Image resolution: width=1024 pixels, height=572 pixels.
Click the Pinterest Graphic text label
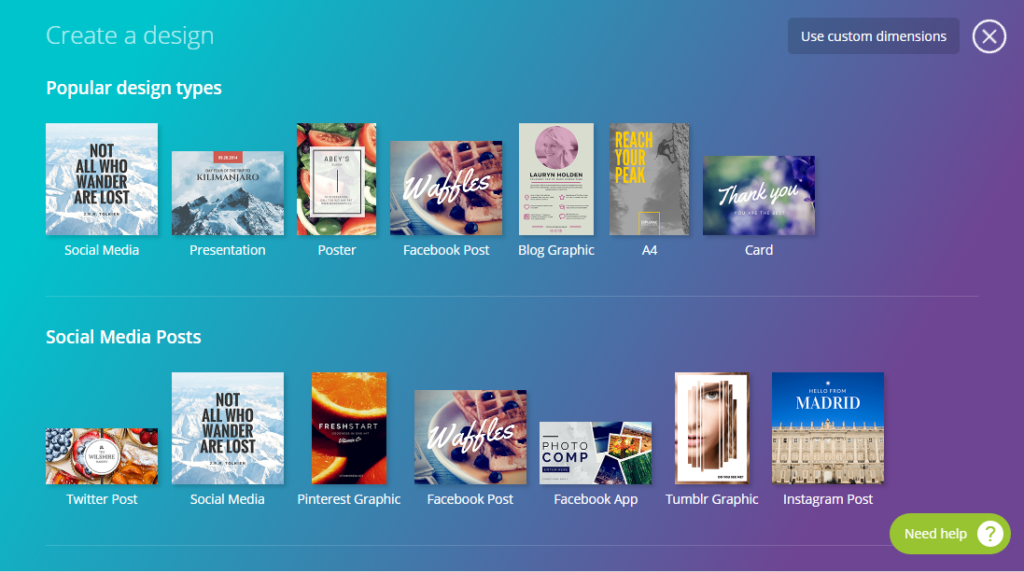[x=349, y=499]
